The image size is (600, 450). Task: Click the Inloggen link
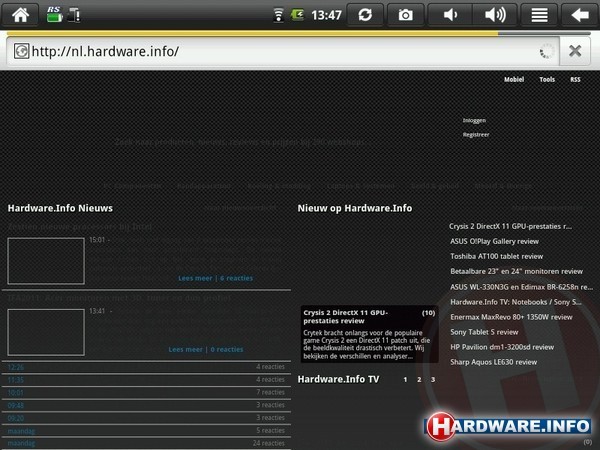tap(474, 120)
